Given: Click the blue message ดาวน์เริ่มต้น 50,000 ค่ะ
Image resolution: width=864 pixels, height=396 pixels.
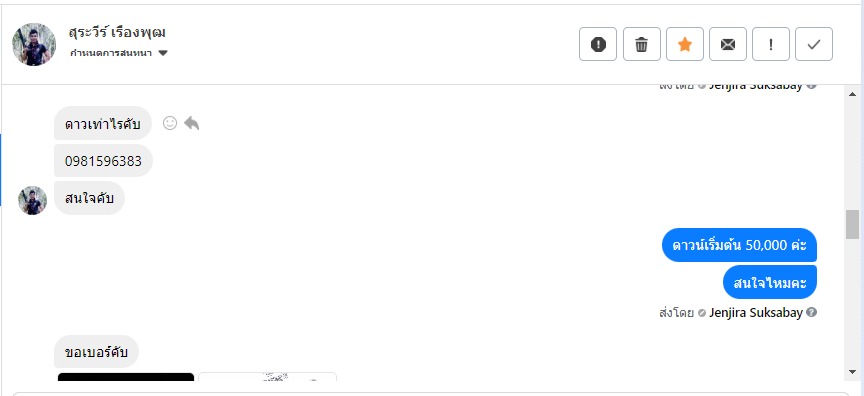Looking at the screenshot, I should click(x=739, y=245).
